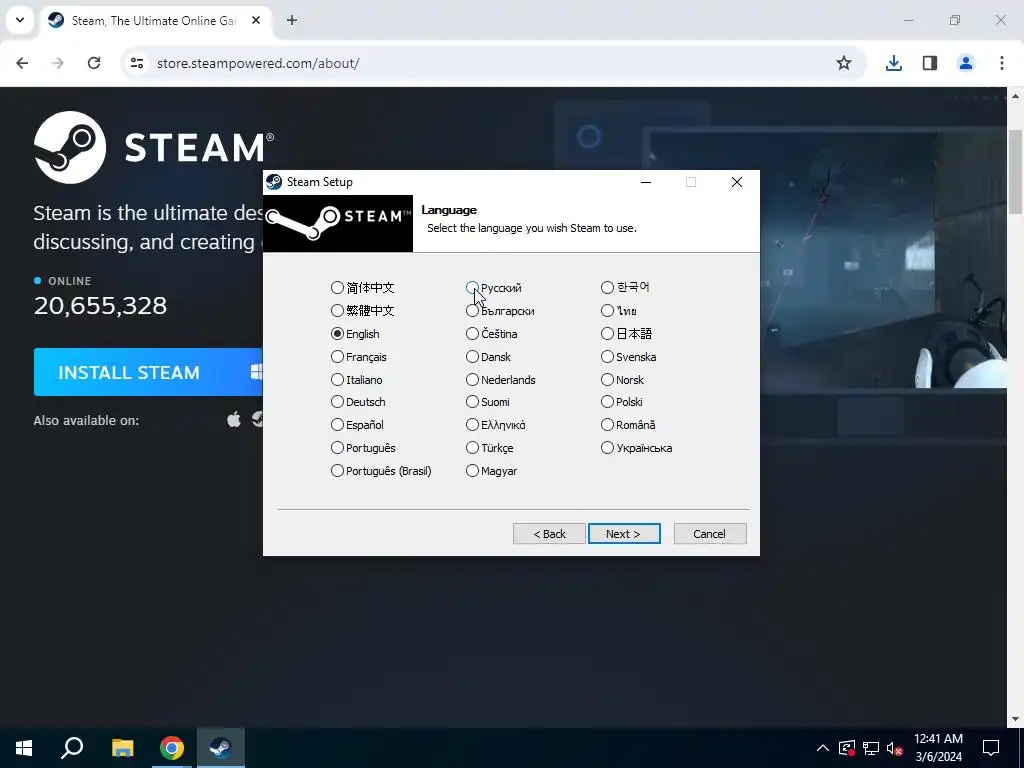Go back in Chrome browser
Viewport: 1024px width, 768px height.
click(x=22, y=63)
